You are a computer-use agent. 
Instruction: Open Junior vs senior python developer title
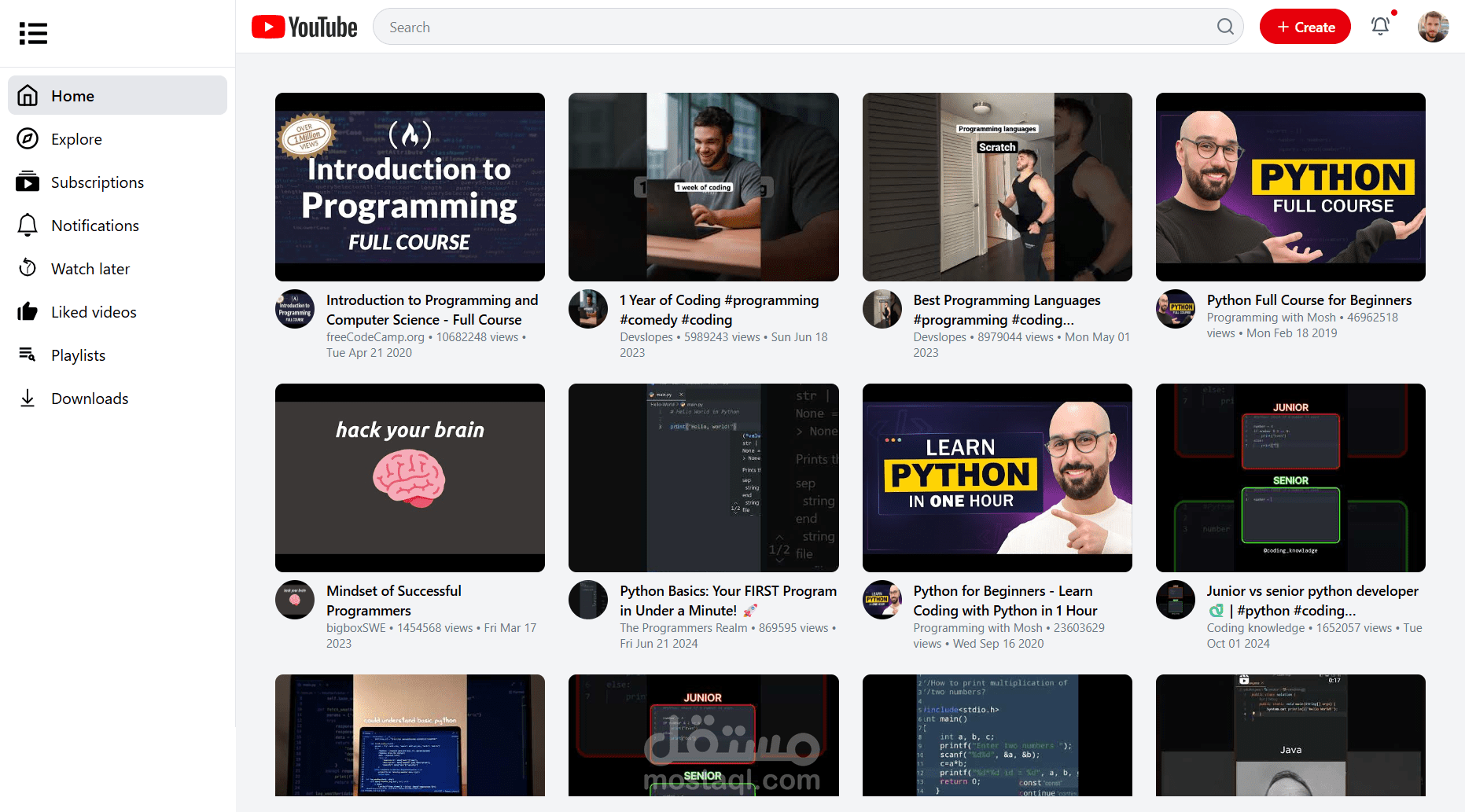pos(1312,601)
